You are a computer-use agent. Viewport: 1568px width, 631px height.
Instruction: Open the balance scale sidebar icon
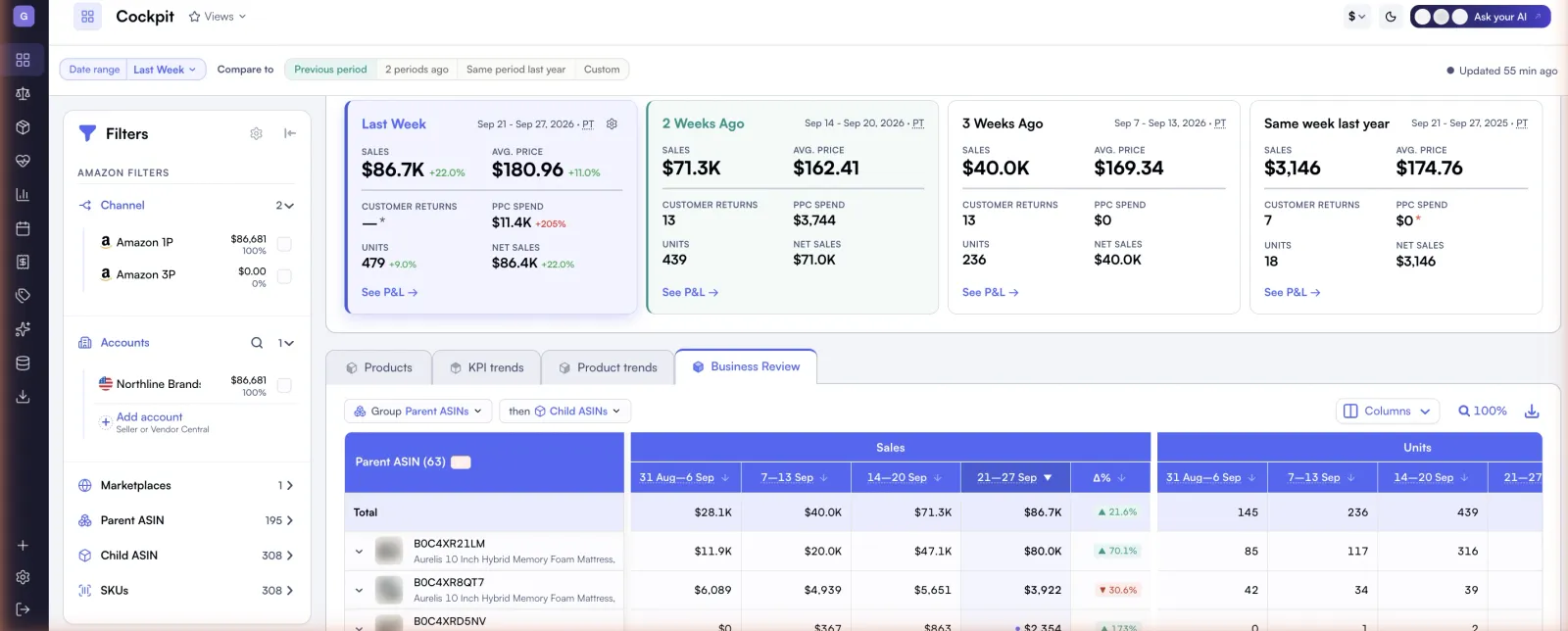pos(24,94)
